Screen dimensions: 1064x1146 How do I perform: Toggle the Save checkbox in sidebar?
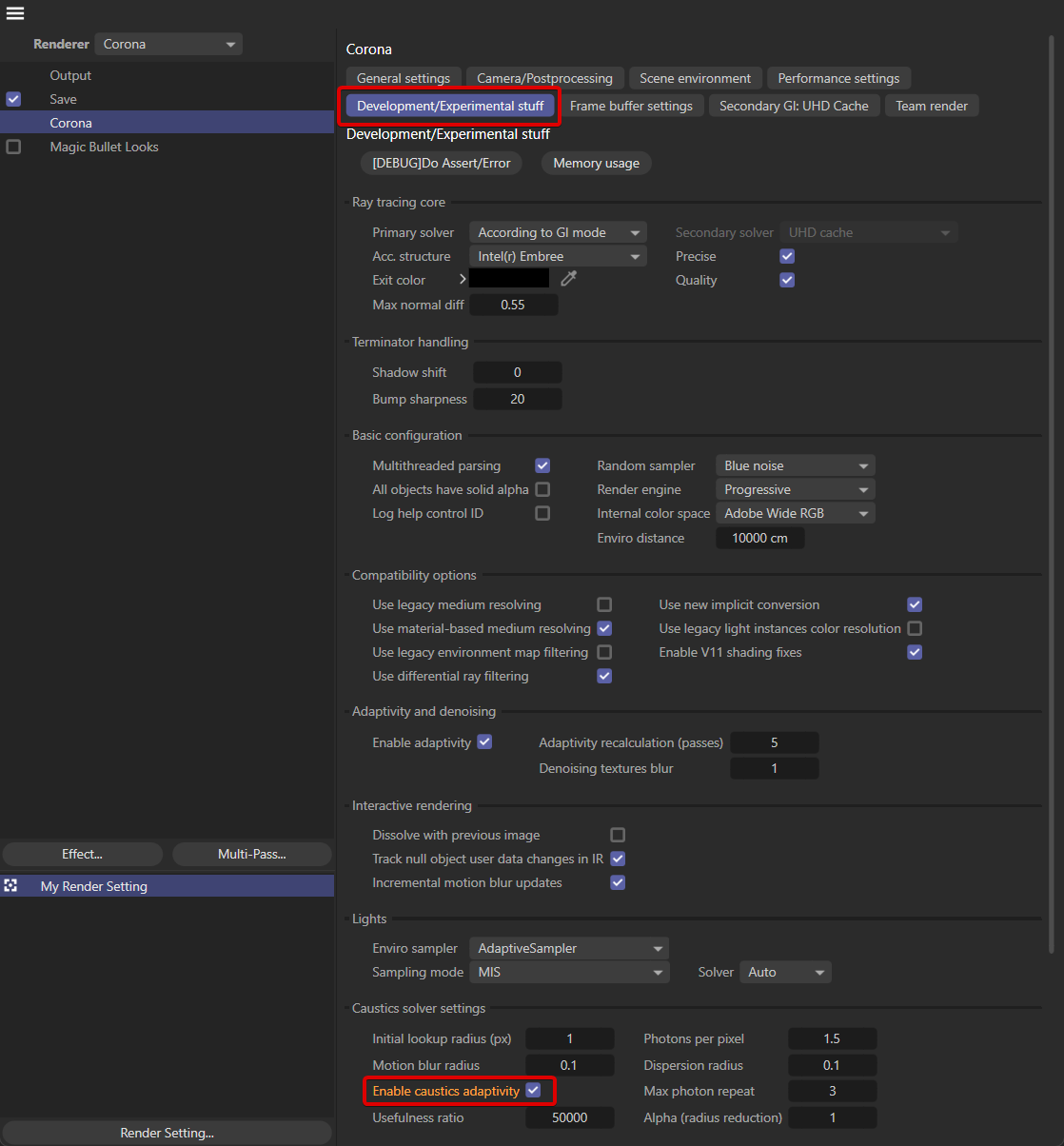pos(13,99)
